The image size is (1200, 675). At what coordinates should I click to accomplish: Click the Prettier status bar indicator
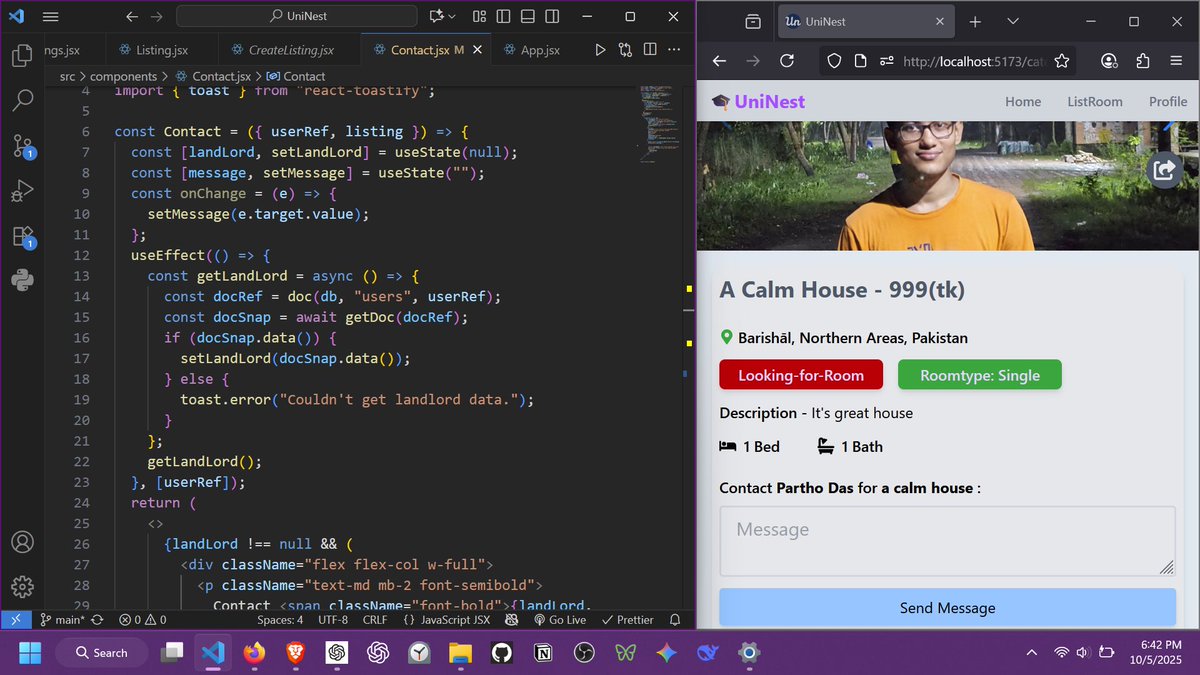tap(627, 620)
